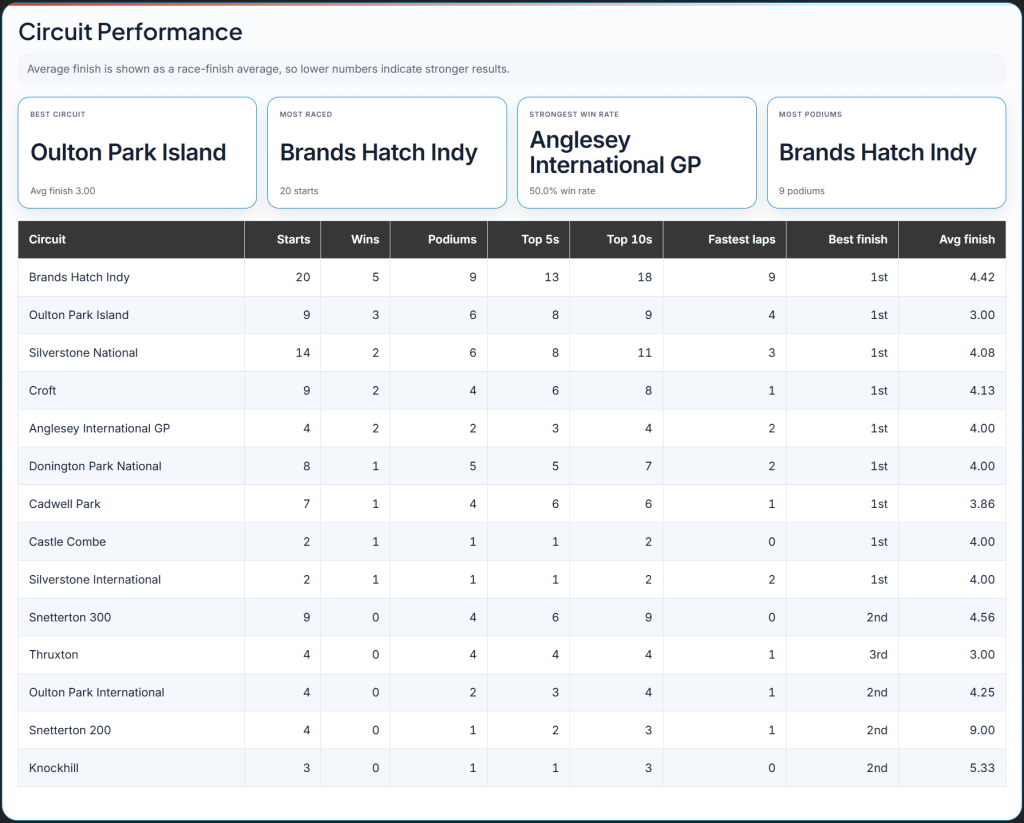Screen dimensions: 1024x823
Task: Select the Knockhill circuit row
Action: (x=54, y=768)
